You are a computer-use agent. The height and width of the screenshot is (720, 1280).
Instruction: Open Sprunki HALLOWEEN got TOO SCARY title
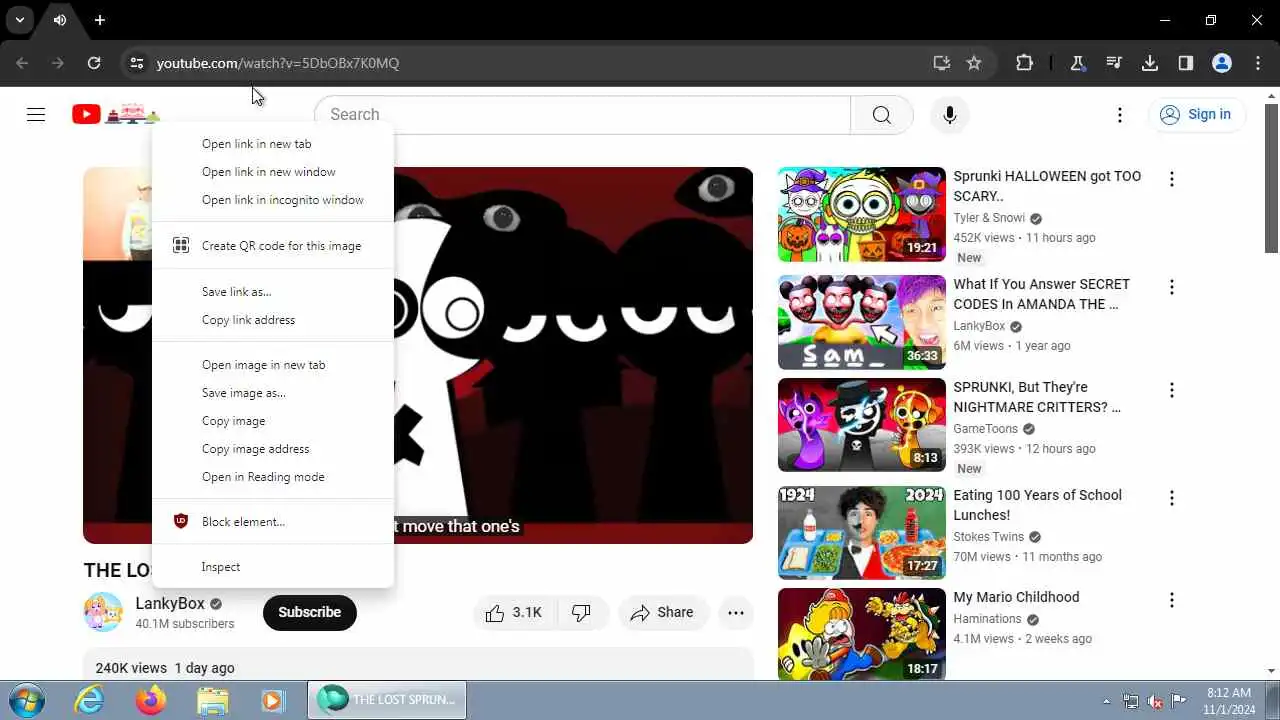pos(1047,186)
